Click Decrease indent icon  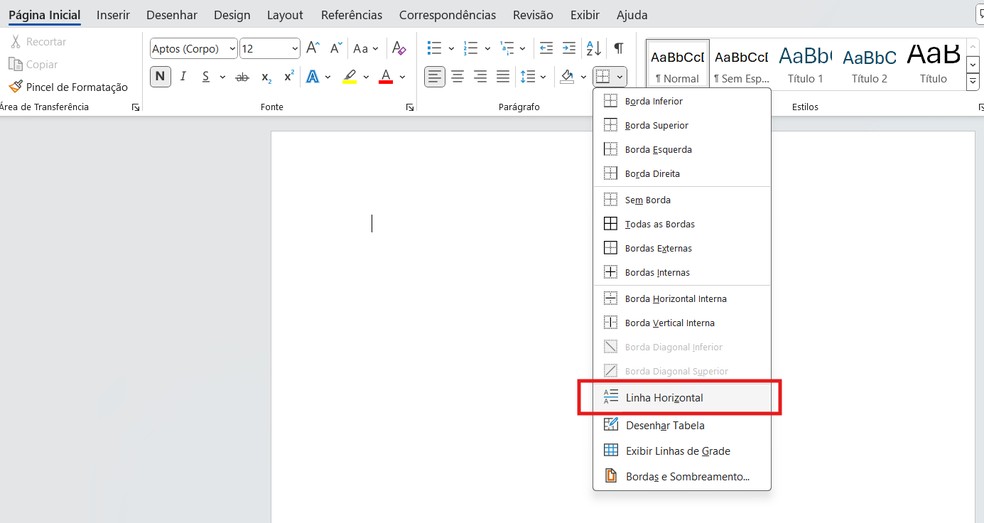[547, 48]
